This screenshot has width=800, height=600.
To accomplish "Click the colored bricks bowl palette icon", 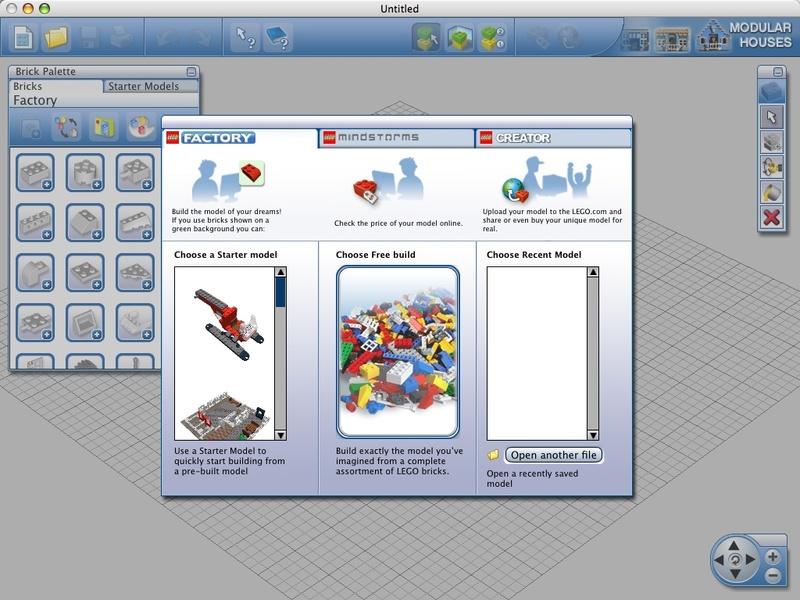I will point(140,128).
